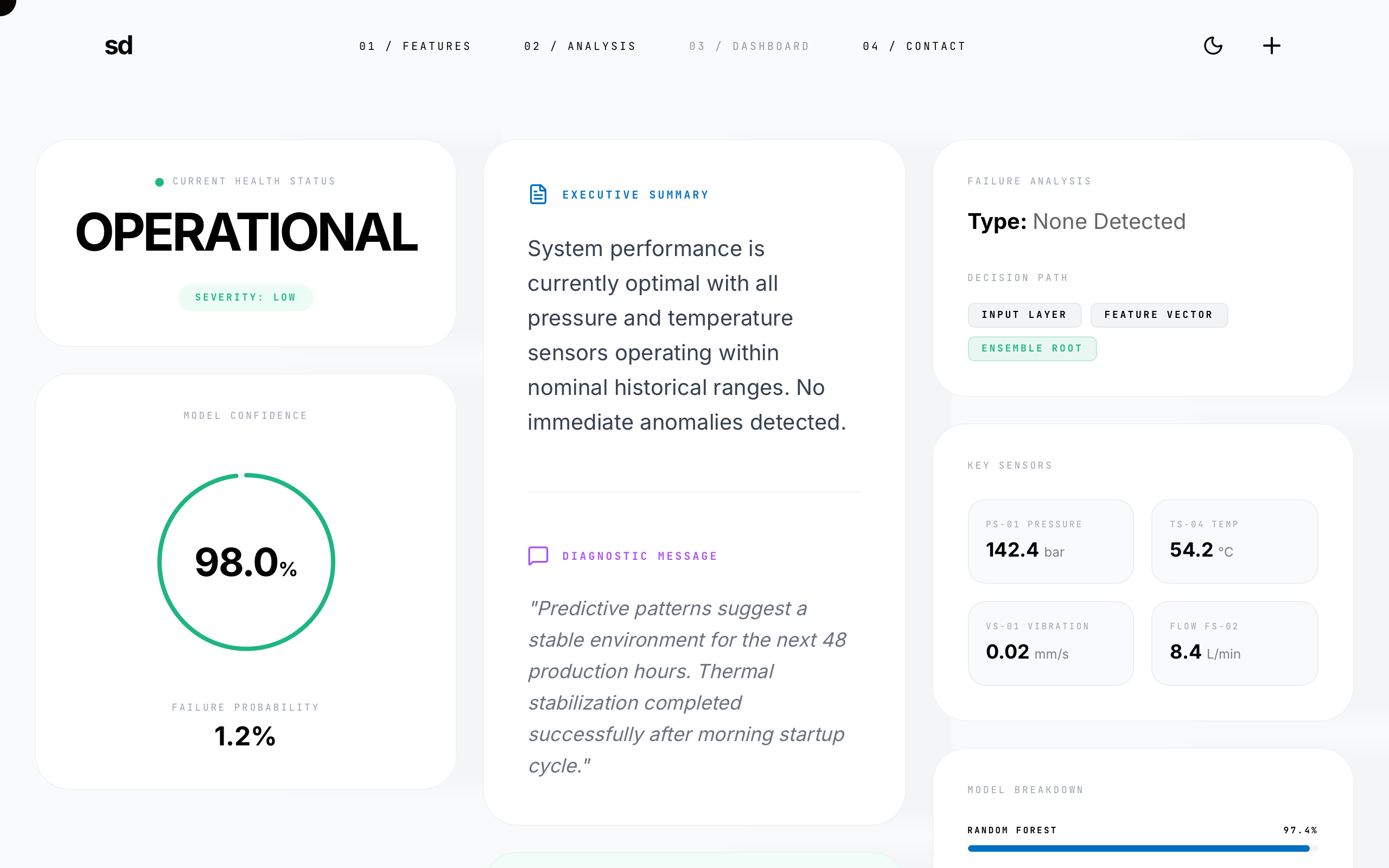
Task: Click the Type: None Detected text
Action: click(1076, 221)
